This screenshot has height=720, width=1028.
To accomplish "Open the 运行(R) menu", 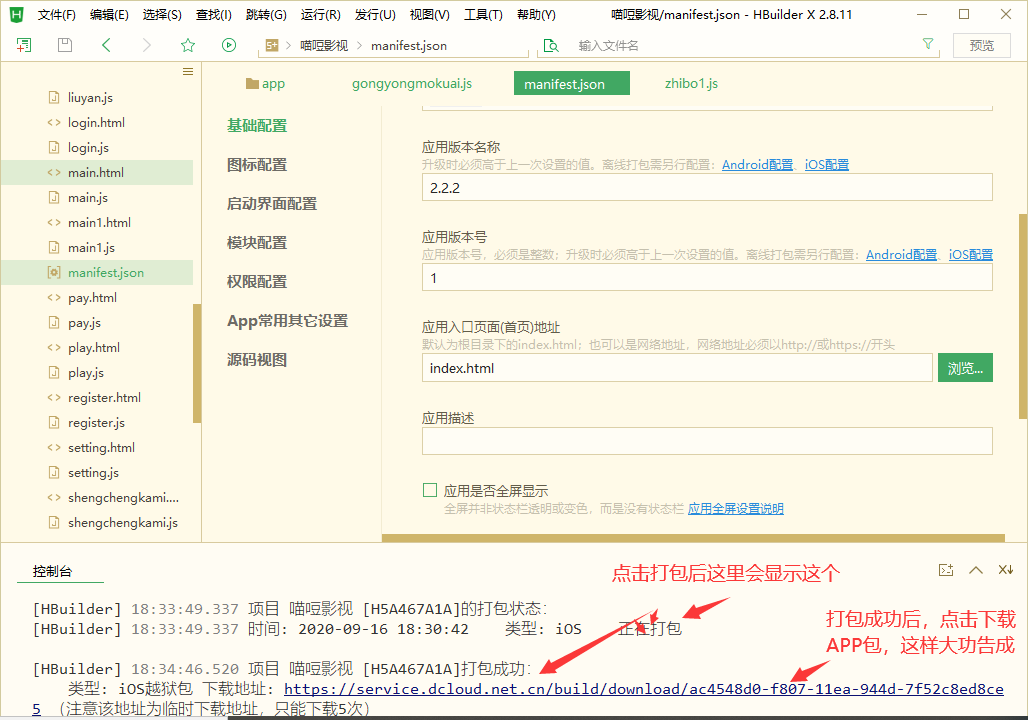I will coord(321,14).
